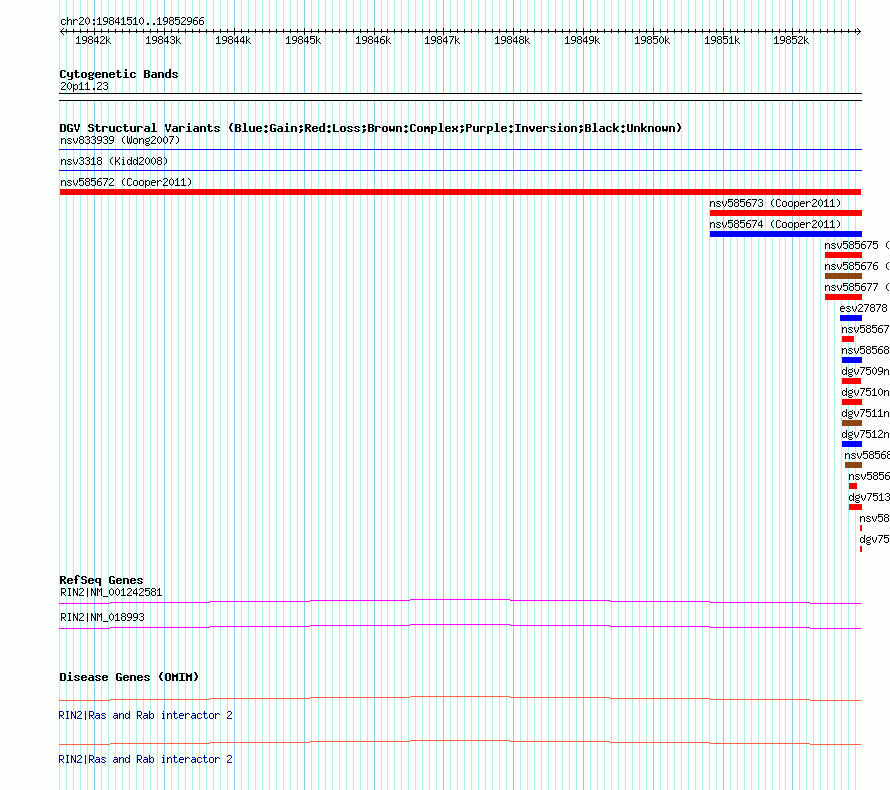
Task: Open variant nsv833939 (Wong2007) label
Action: (x=120, y=140)
